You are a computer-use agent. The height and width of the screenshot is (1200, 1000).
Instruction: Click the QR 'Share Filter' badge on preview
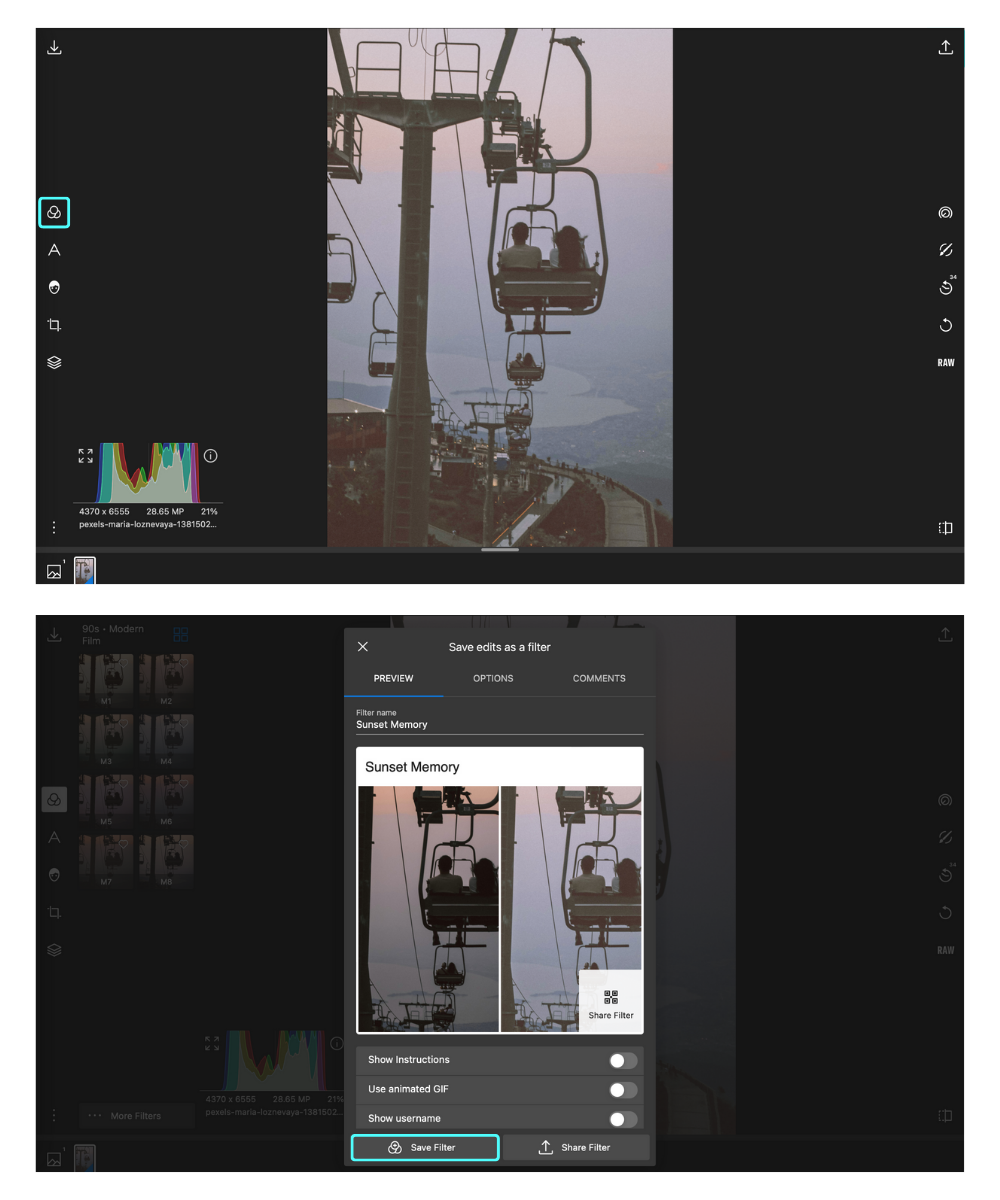pyautogui.click(x=611, y=1003)
